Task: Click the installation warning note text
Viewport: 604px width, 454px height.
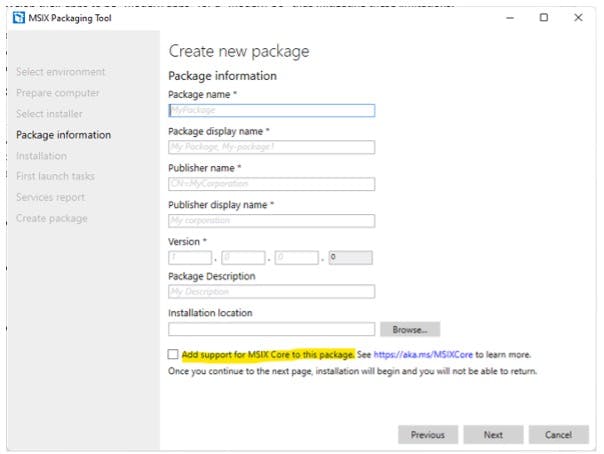Action: [352, 371]
